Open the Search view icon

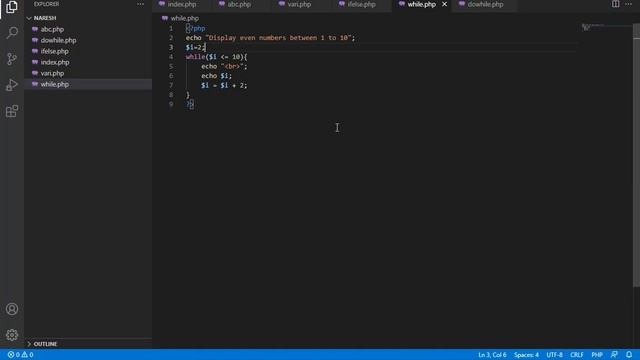click(x=12, y=32)
